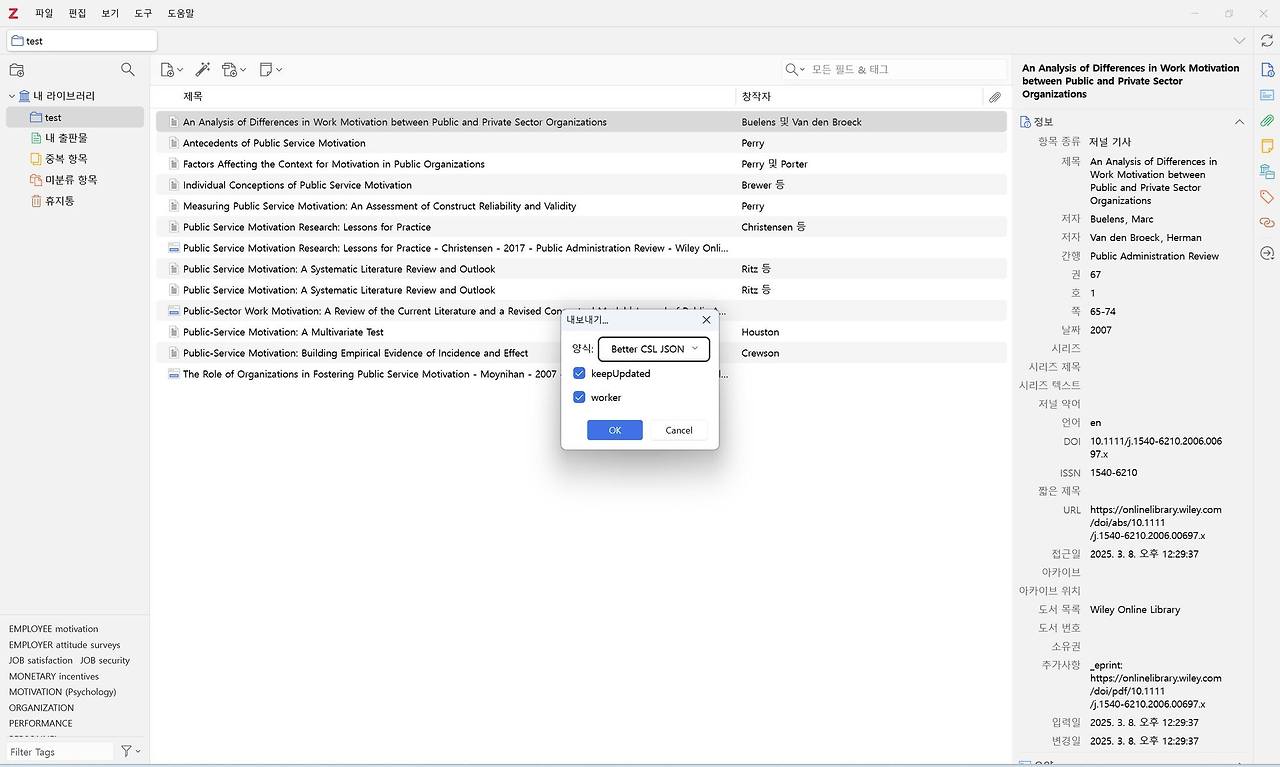This screenshot has height=767, width=1280.
Task: Open the new note toolbar icon
Action: point(270,69)
